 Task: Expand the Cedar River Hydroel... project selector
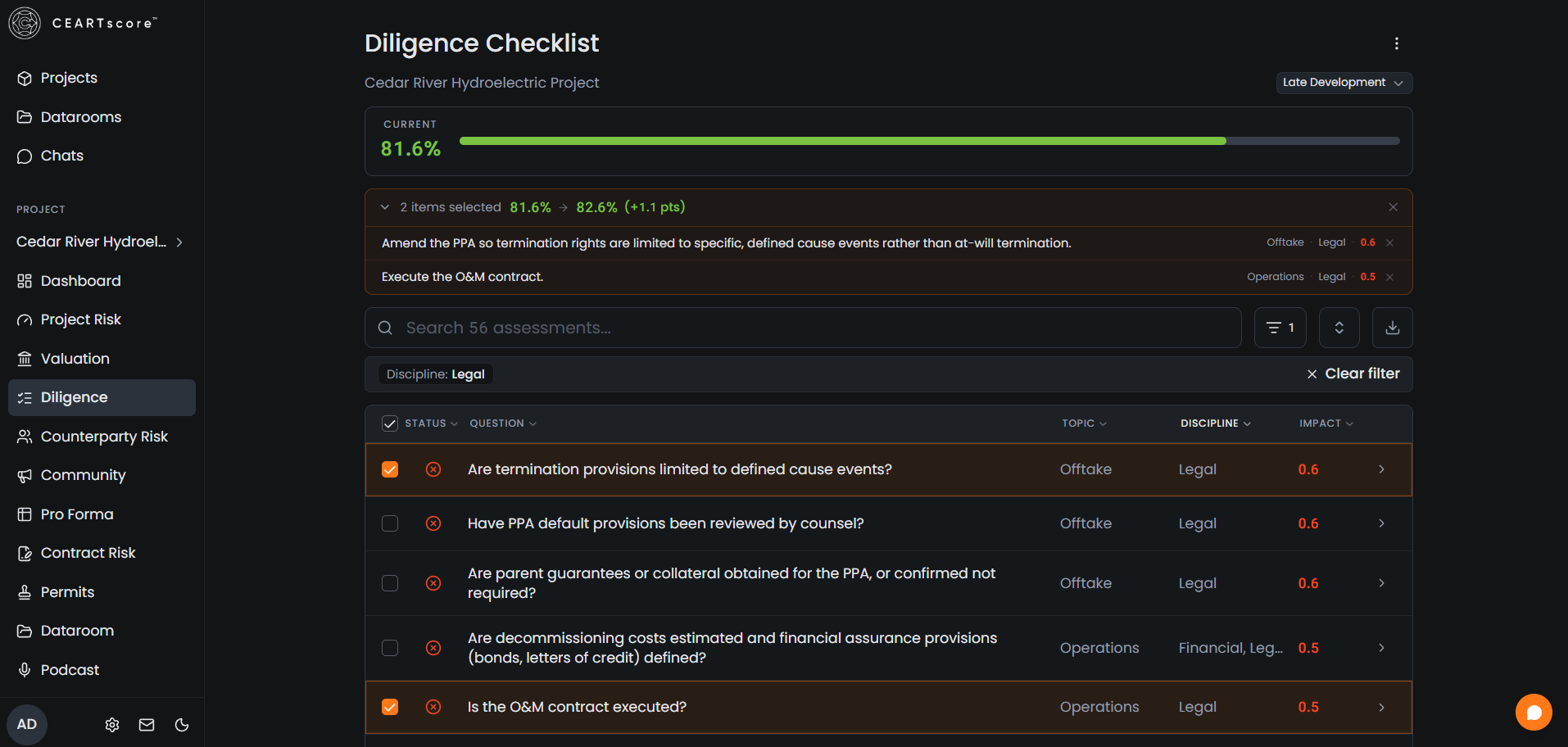click(x=102, y=242)
